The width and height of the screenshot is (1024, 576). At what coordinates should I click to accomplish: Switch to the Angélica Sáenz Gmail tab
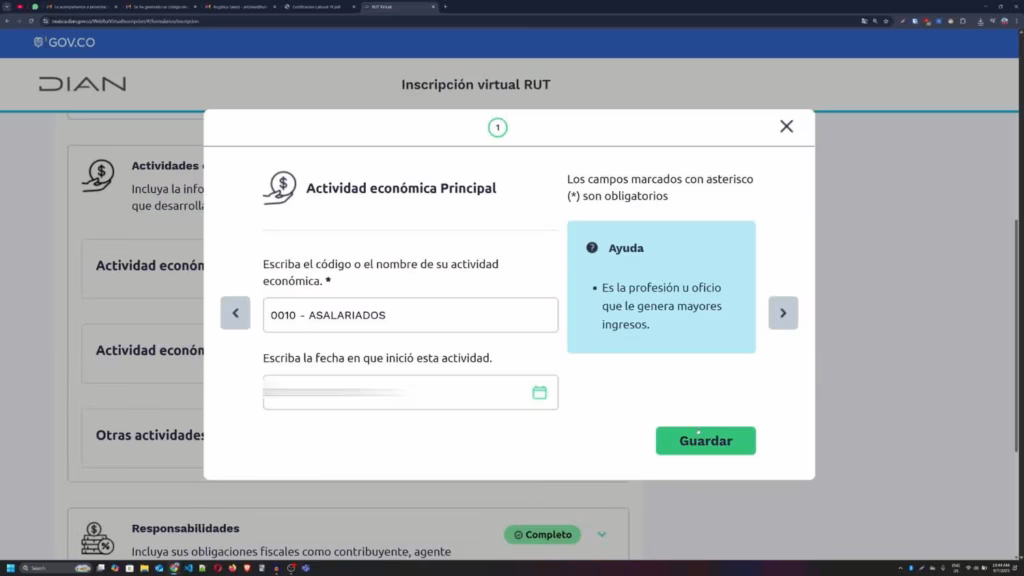click(240, 7)
